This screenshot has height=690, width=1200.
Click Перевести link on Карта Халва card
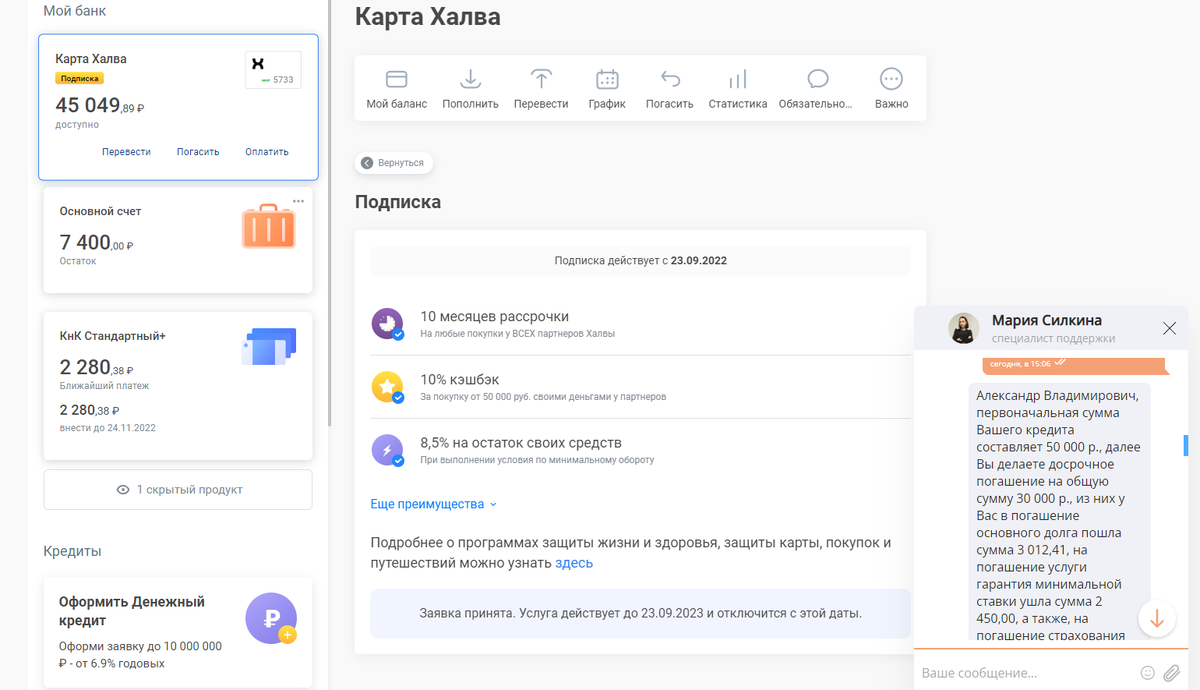pos(126,152)
